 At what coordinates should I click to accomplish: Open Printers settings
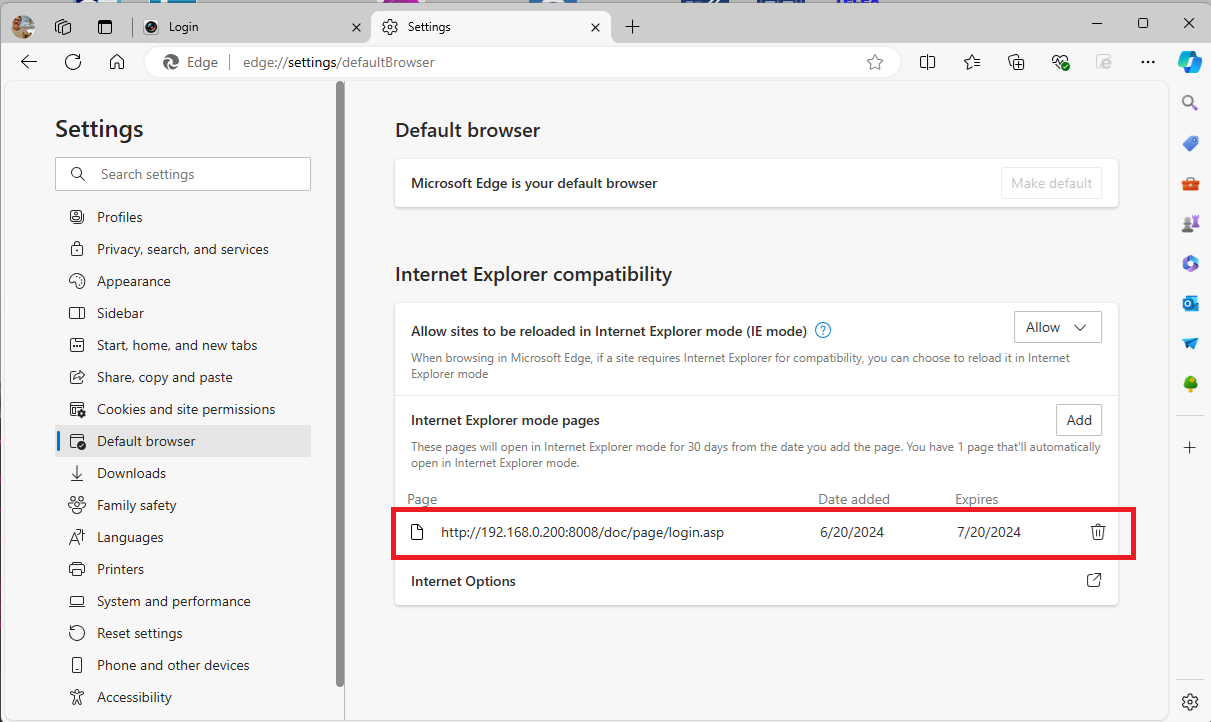(x=183, y=569)
